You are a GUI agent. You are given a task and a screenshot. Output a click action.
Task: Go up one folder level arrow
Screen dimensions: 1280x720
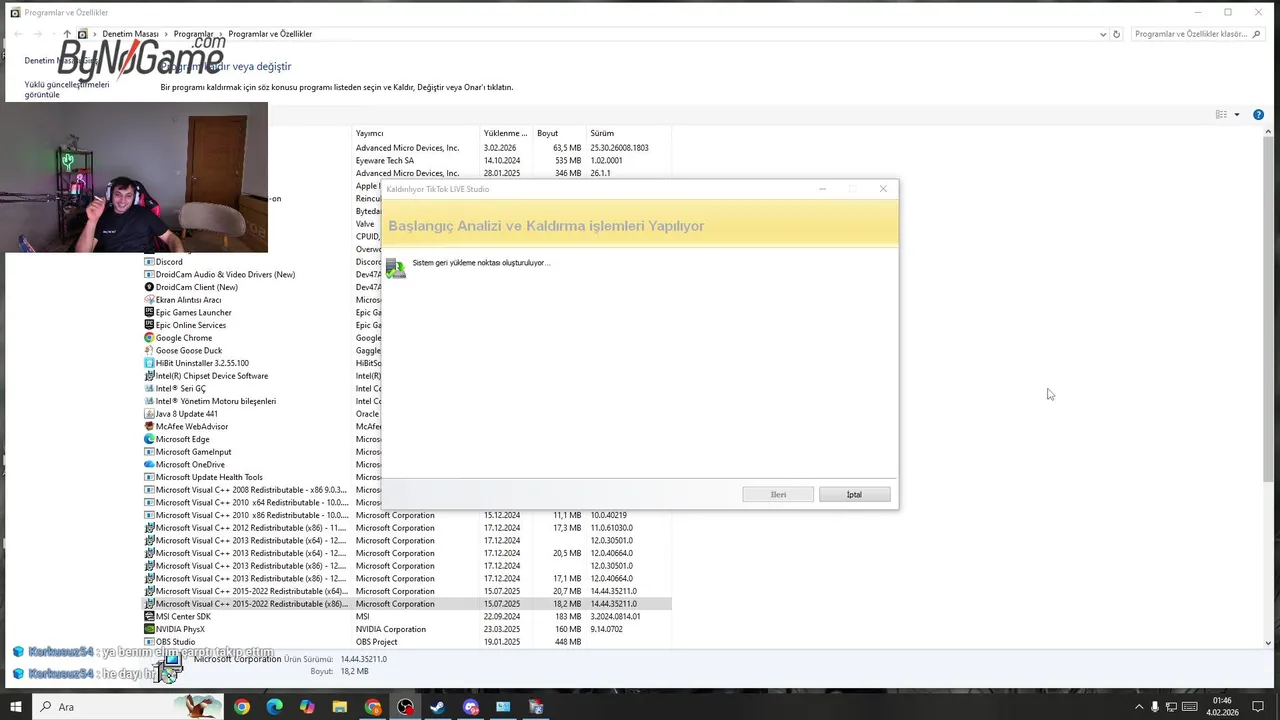[x=67, y=34]
